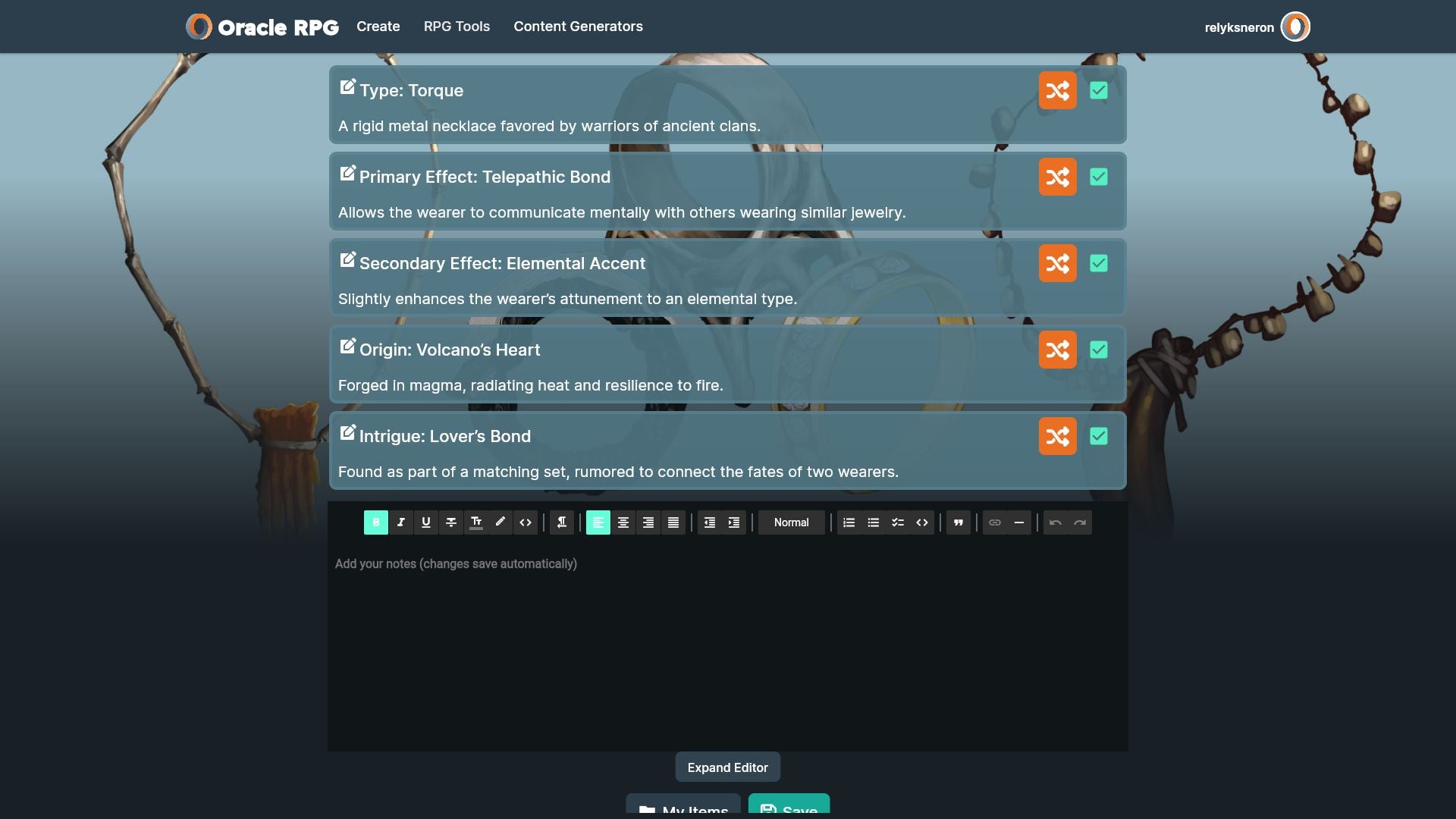Open the RPG Tools menu

457,27
